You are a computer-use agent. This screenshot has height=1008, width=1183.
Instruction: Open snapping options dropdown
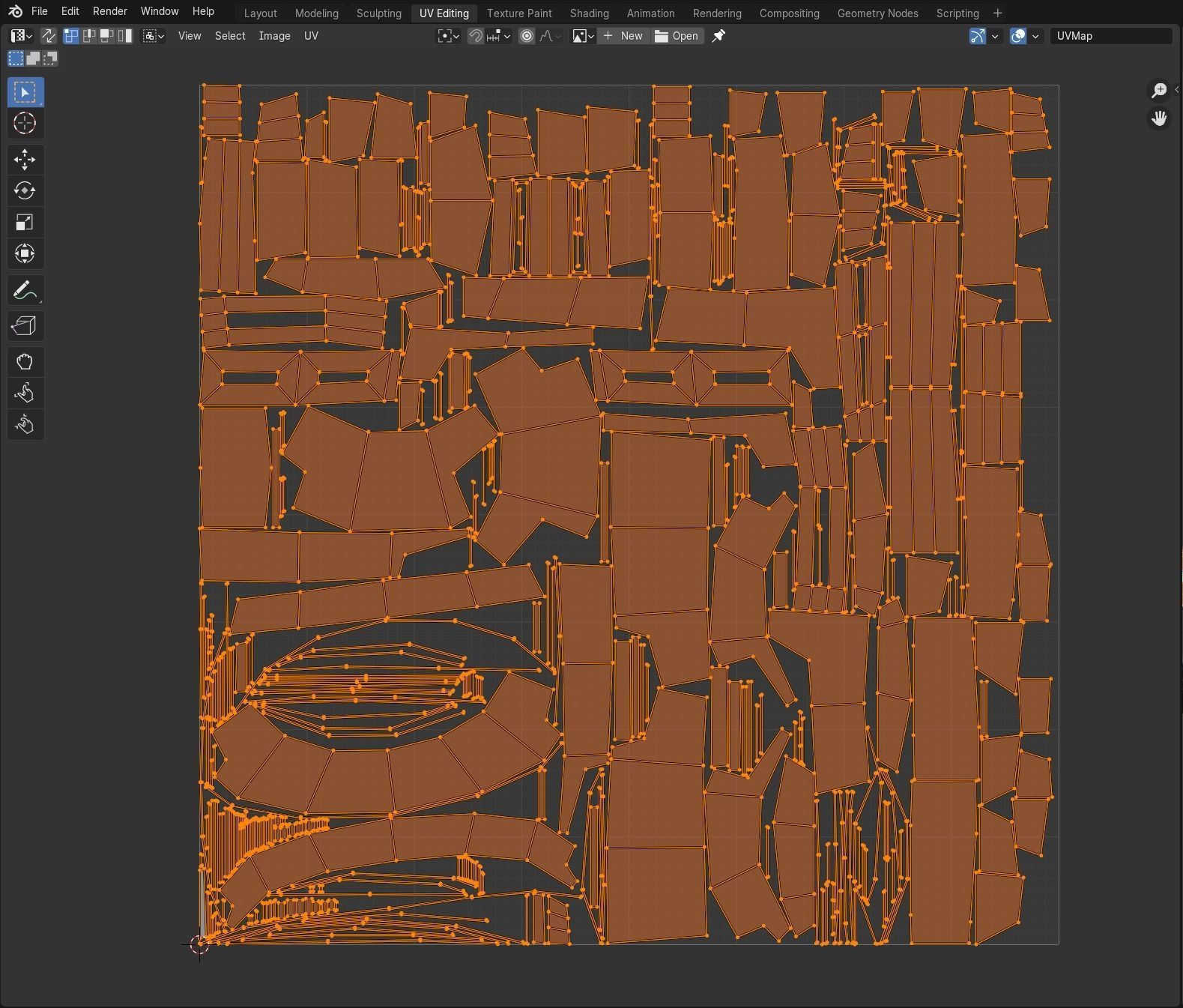[x=498, y=36]
